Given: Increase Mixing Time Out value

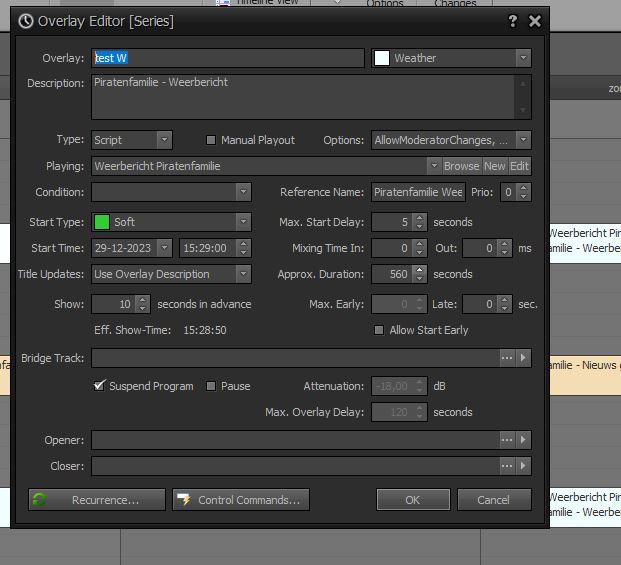Looking at the screenshot, I should click(x=504, y=244).
